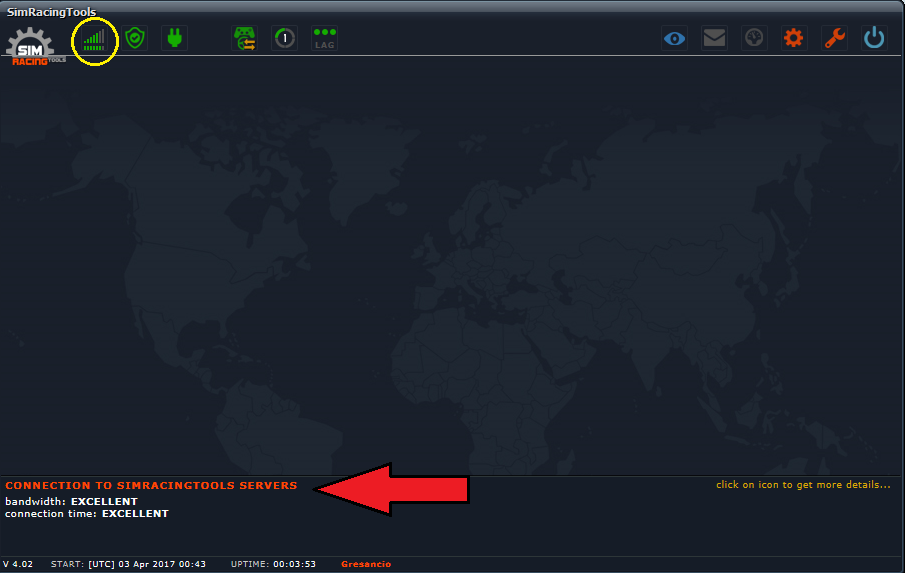Open the LAG indicator icon
This screenshot has width=905, height=573.
coord(324,39)
